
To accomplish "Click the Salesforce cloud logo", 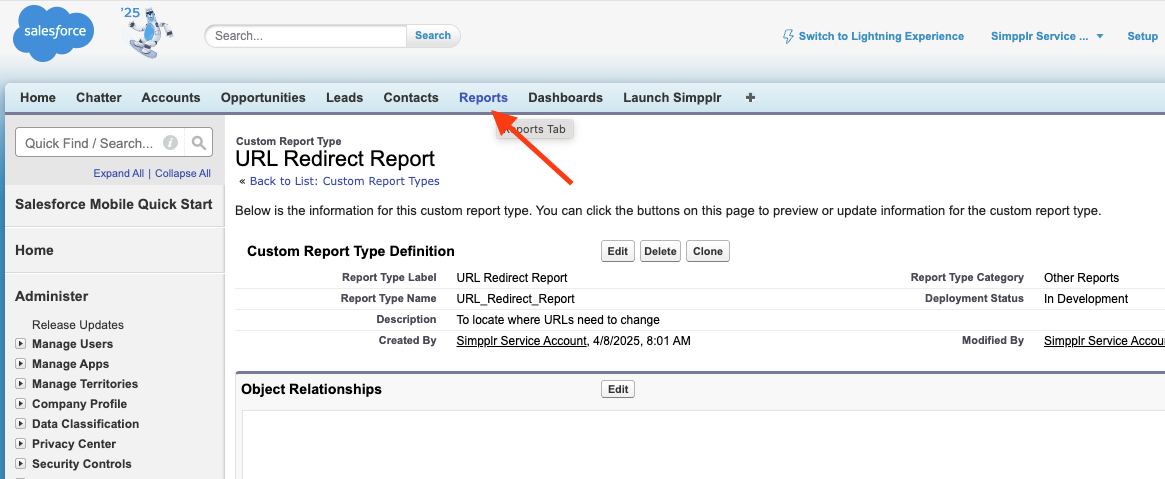I will tap(53, 33).
